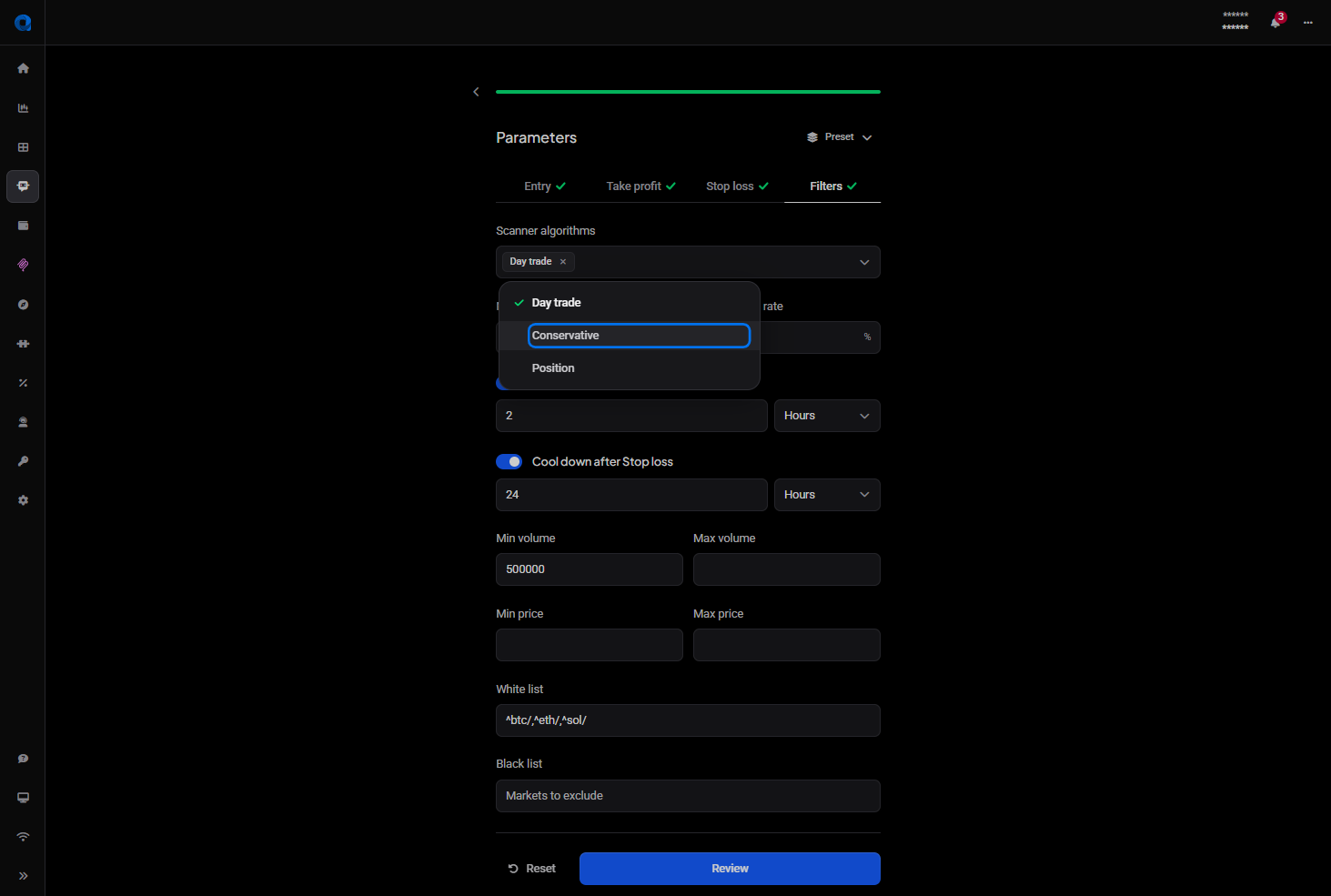The width and height of the screenshot is (1331, 896).
Task: Select Day trade in the algorithm list
Action: pos(630,303)
